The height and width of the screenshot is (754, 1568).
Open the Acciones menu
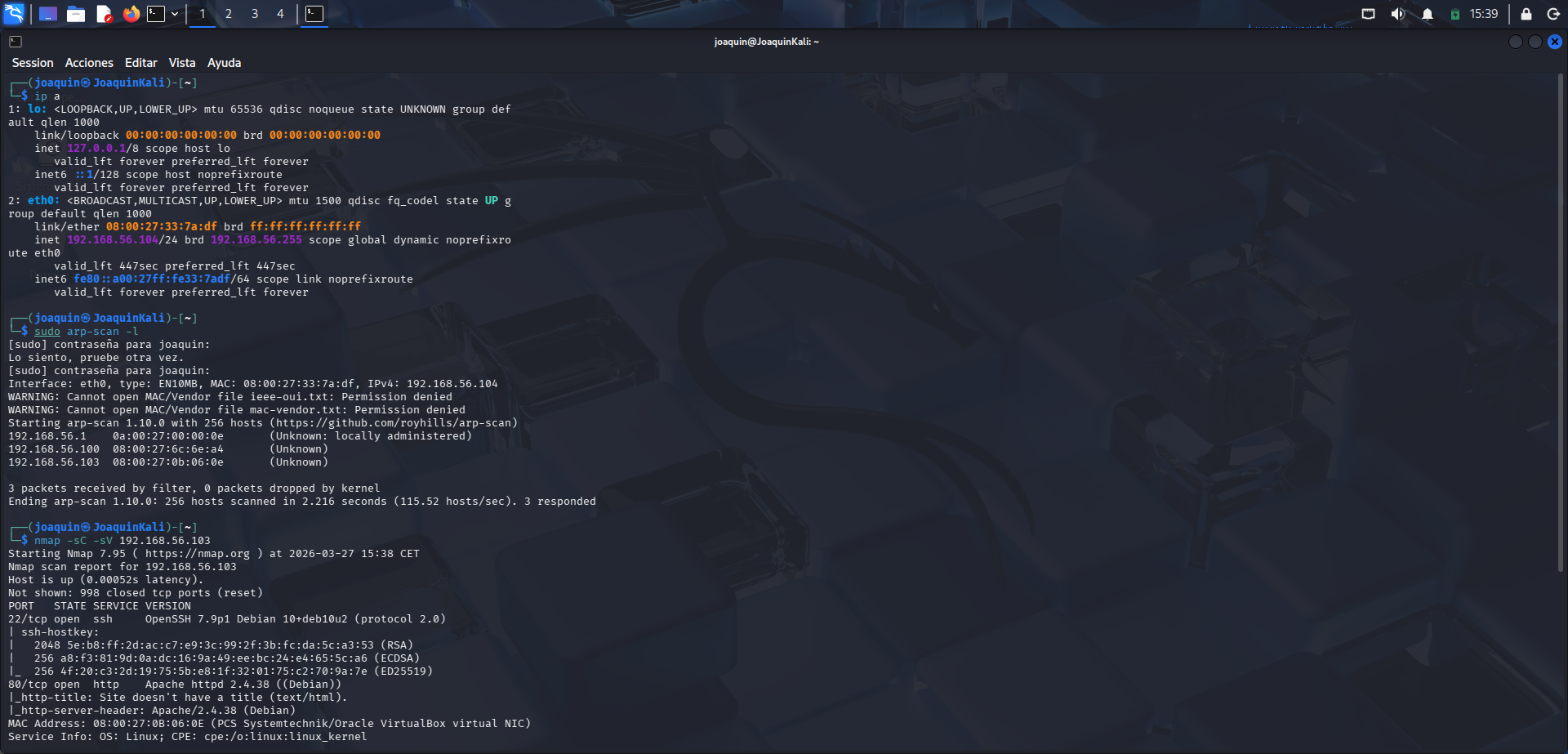[x=89, y=63]
